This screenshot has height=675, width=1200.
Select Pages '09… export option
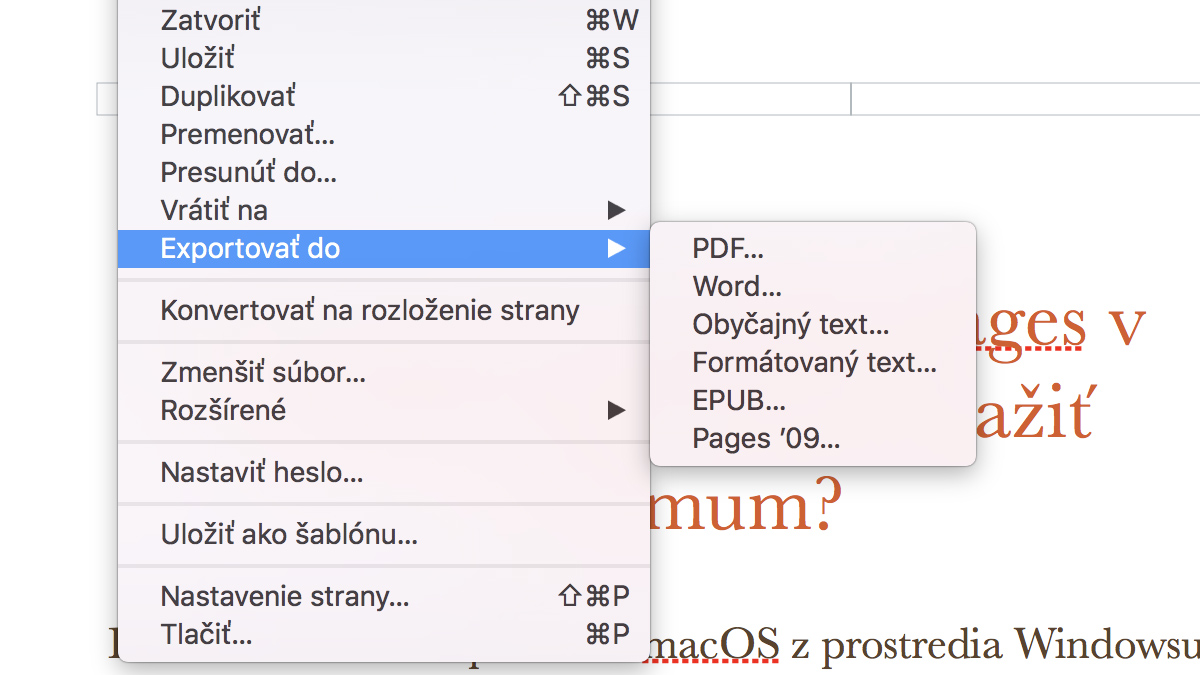tap(813, 438)
